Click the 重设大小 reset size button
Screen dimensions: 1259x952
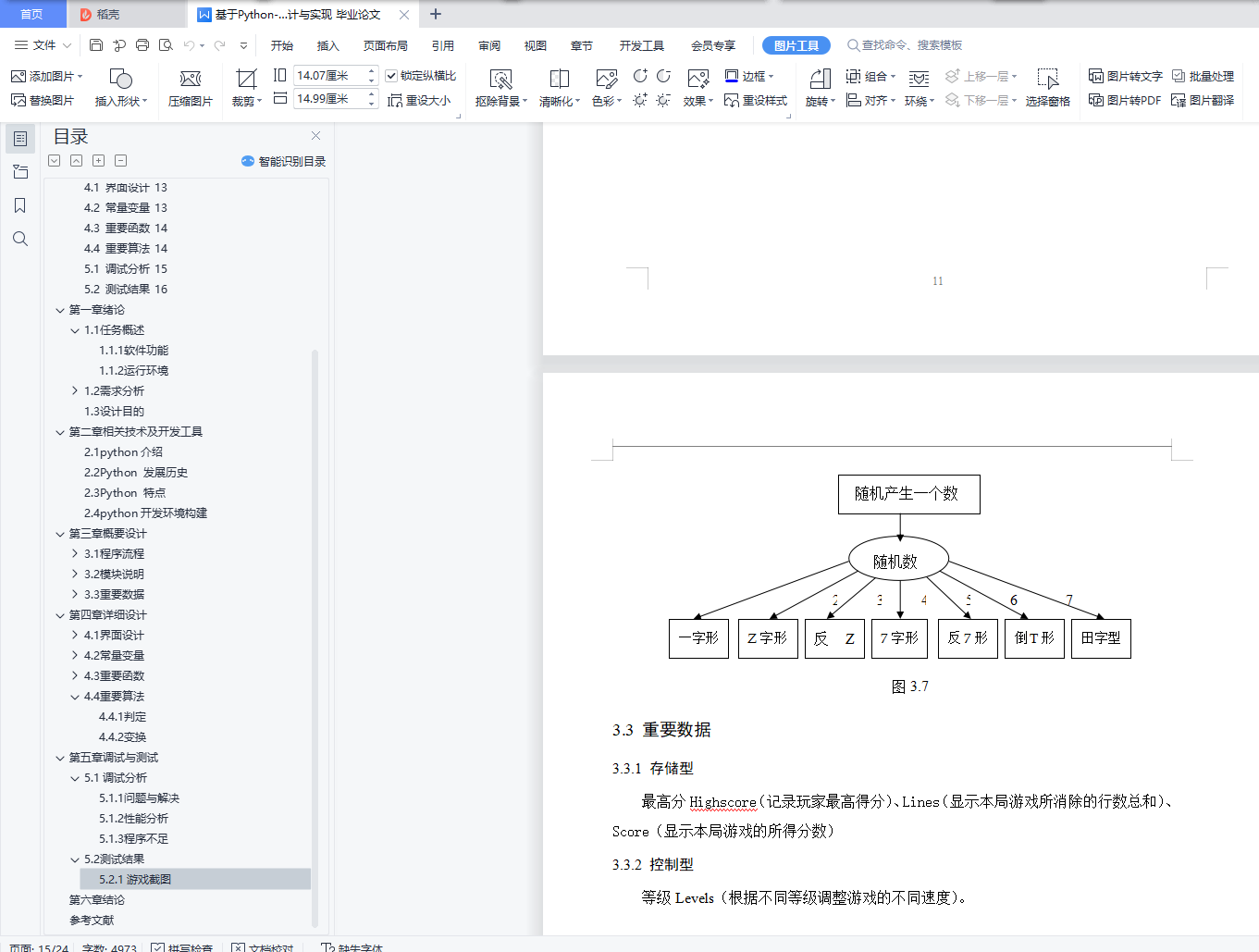[420, 100]
